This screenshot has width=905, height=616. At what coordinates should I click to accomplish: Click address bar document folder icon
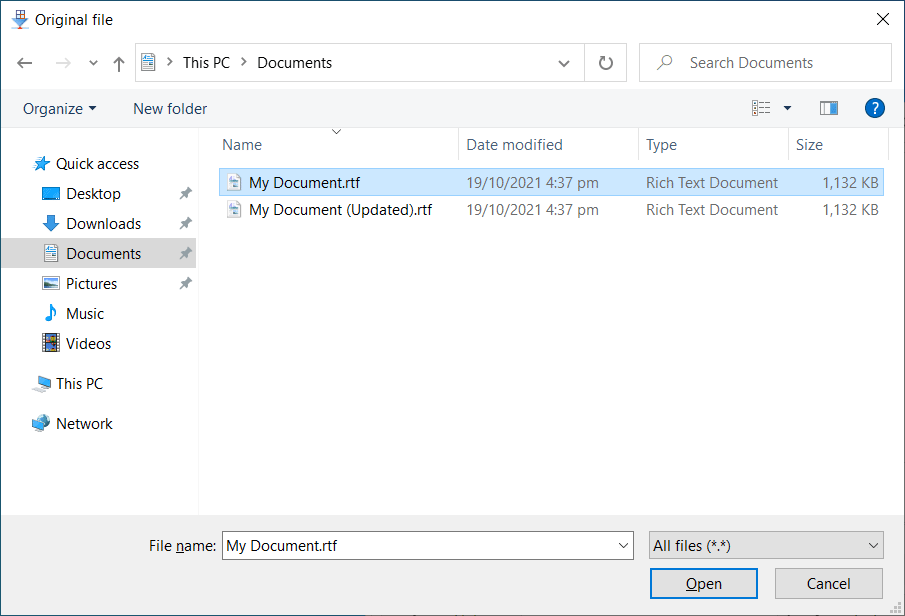pos(148,62)
